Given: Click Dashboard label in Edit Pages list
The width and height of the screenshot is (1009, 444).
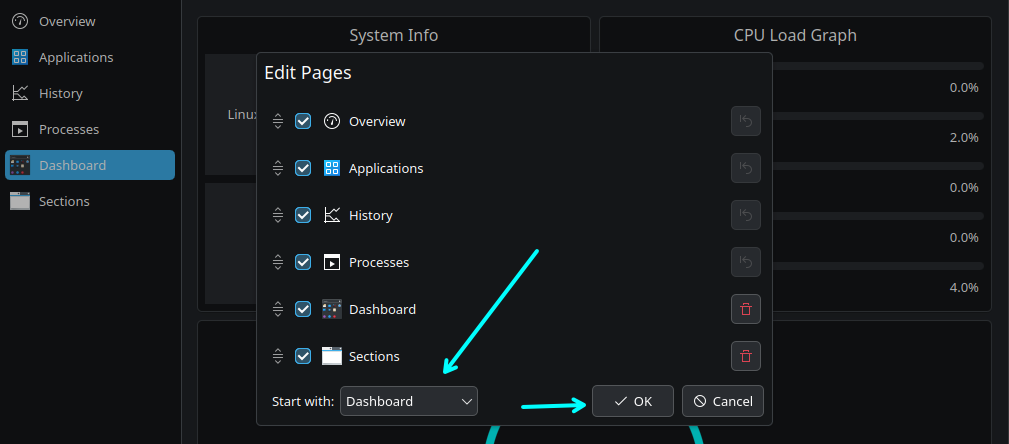Looking at the screenshot, I should (382, 310).
